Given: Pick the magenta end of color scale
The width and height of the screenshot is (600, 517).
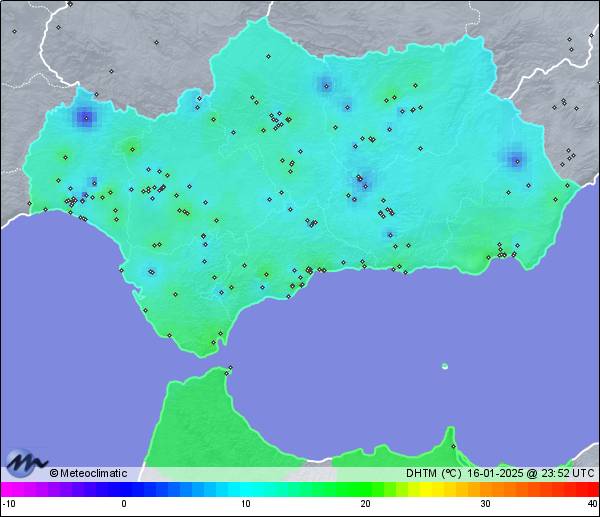Looking at the screenshot, I should coord(8,489).
